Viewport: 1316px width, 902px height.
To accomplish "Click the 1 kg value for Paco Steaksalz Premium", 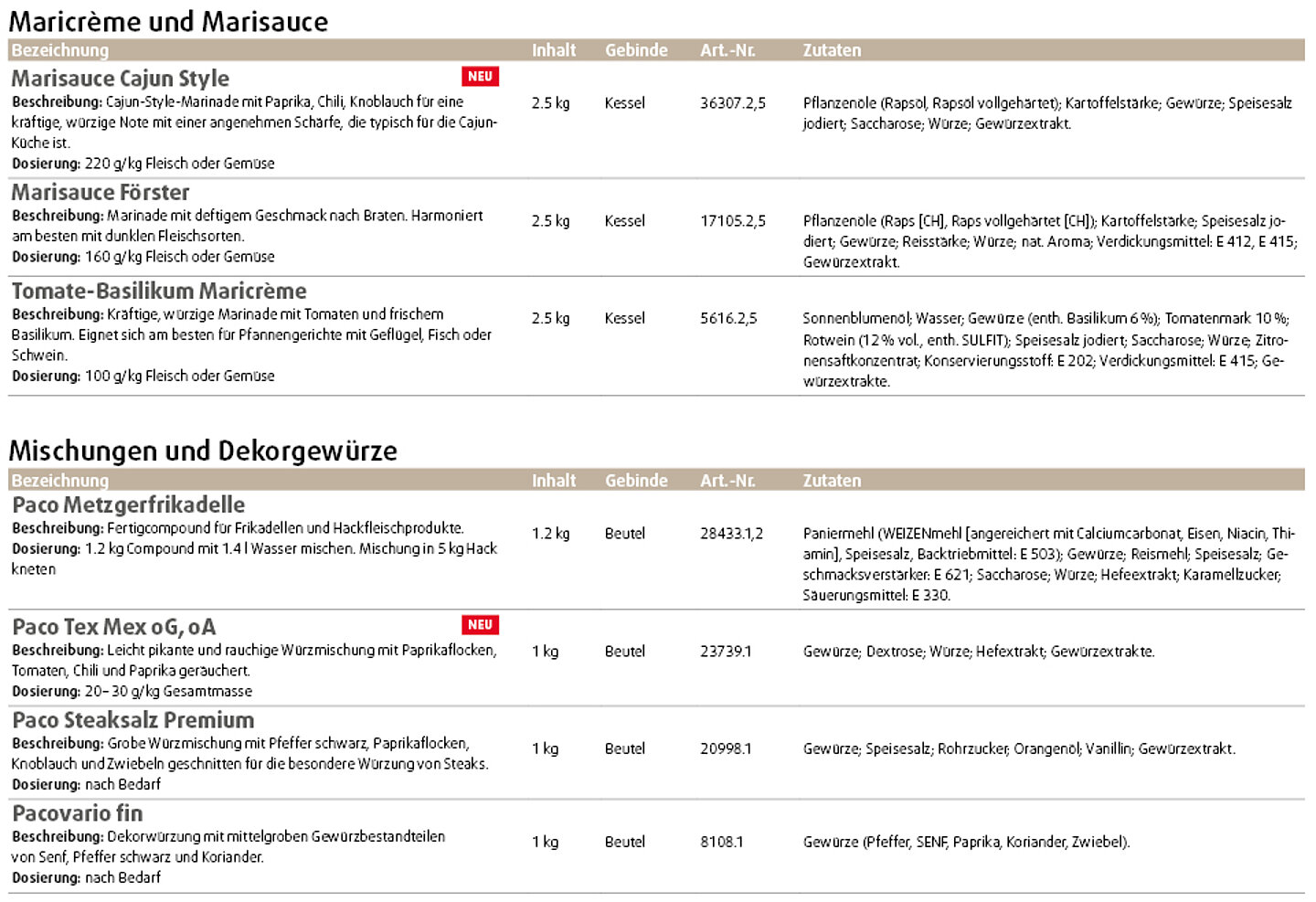I will tap(545, 748).
